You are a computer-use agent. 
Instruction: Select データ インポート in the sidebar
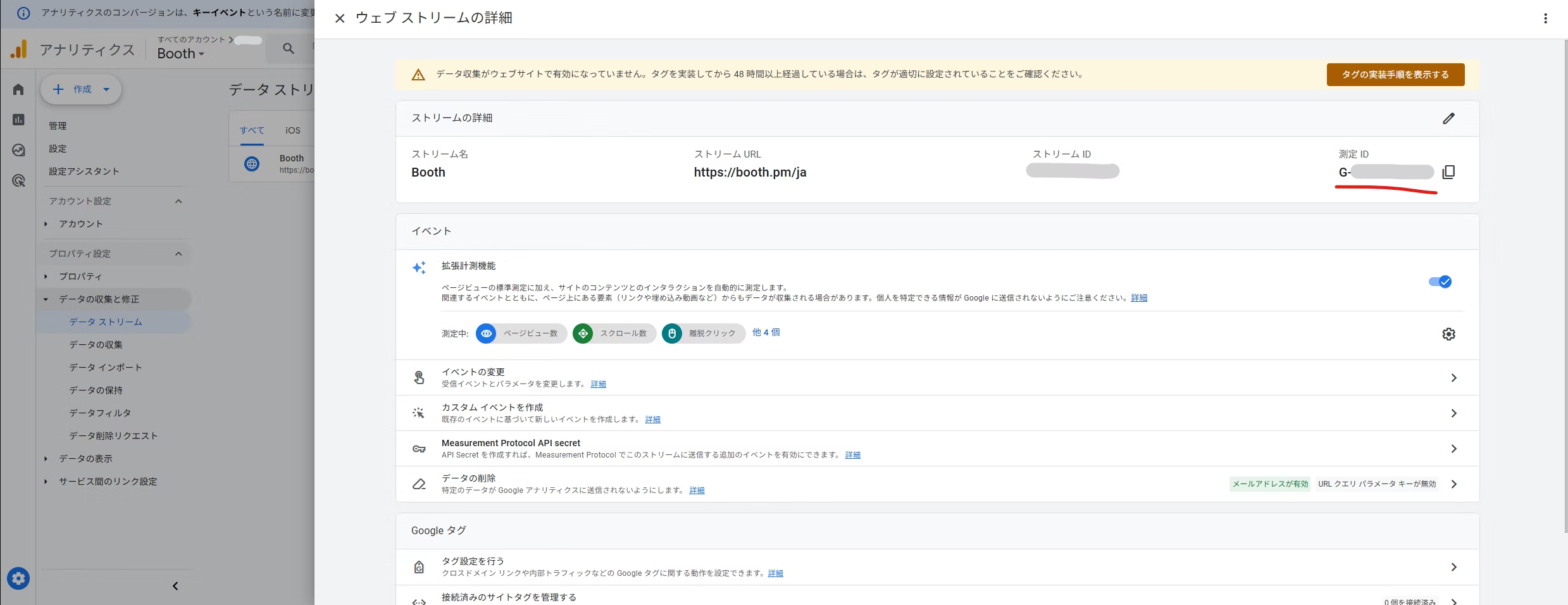click(106, 368)
